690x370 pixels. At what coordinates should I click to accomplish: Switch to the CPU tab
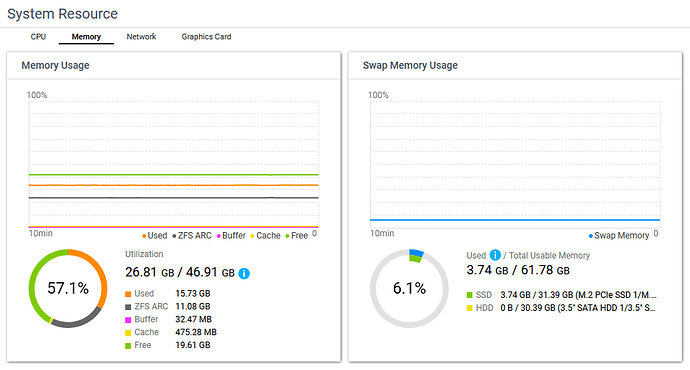(38, 37)
